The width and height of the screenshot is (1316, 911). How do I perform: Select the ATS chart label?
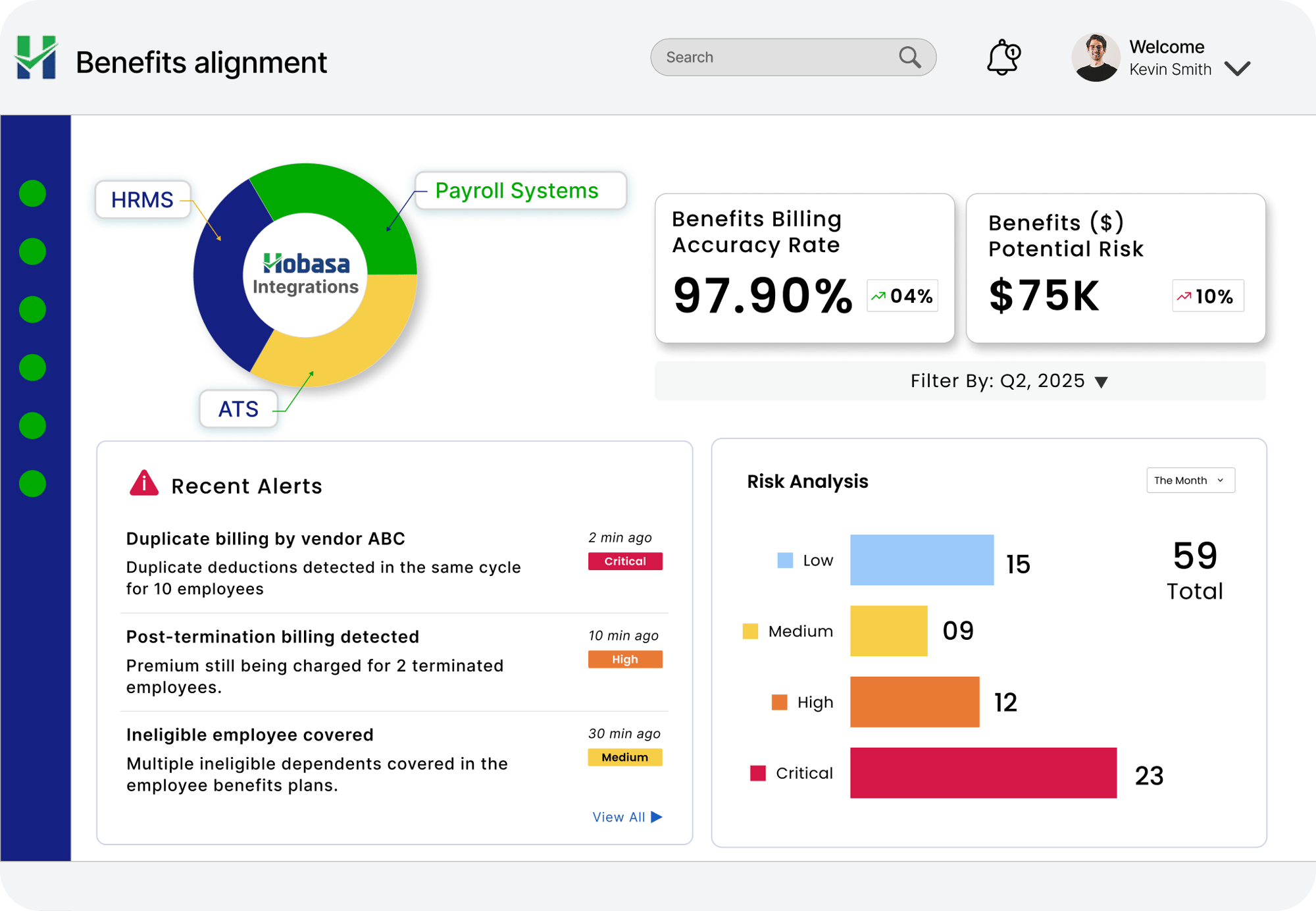tap(238, 409)
